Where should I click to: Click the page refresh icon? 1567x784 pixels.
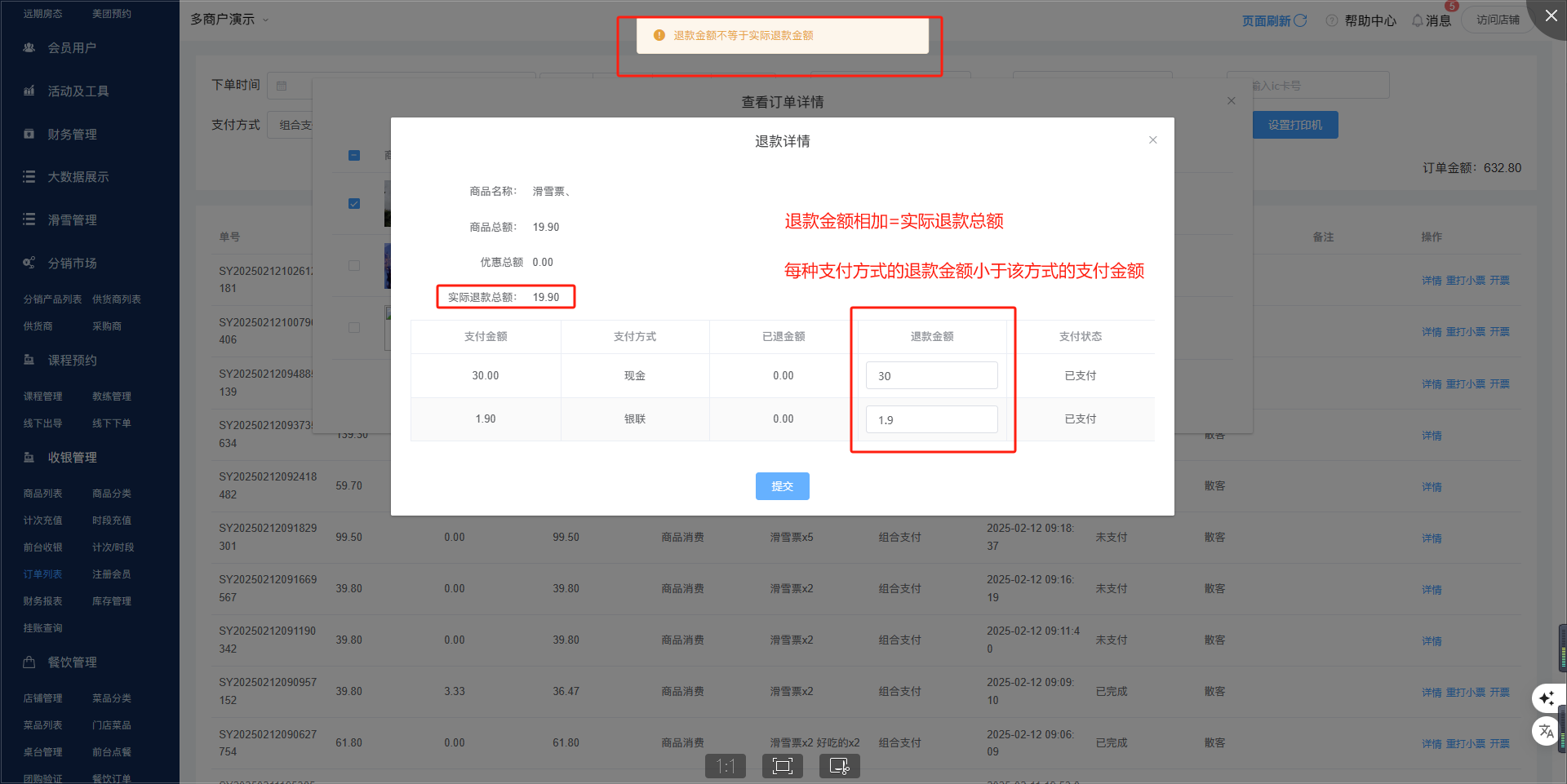1300,20
